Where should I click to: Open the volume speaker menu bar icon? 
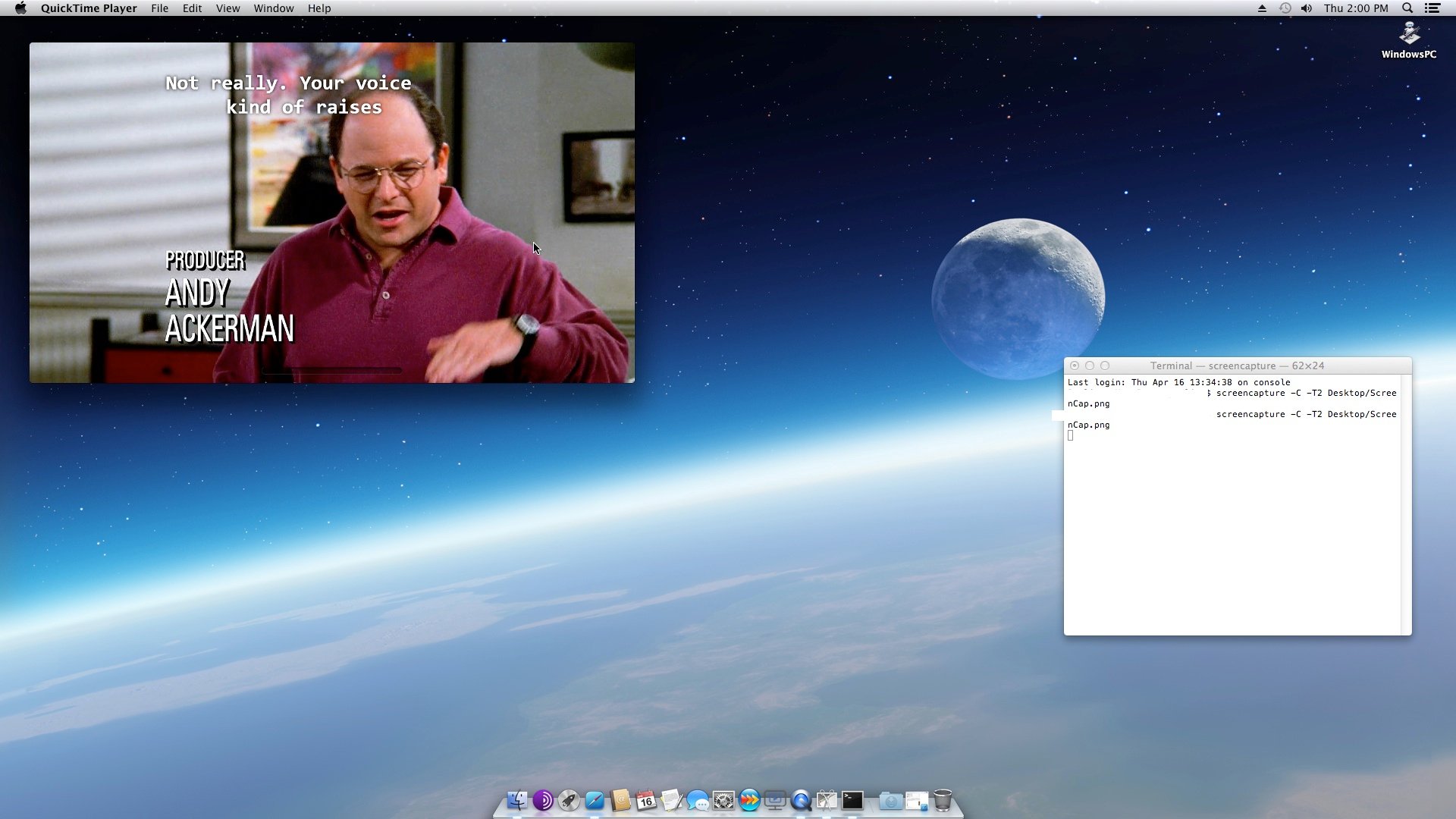pos(1307,8)
